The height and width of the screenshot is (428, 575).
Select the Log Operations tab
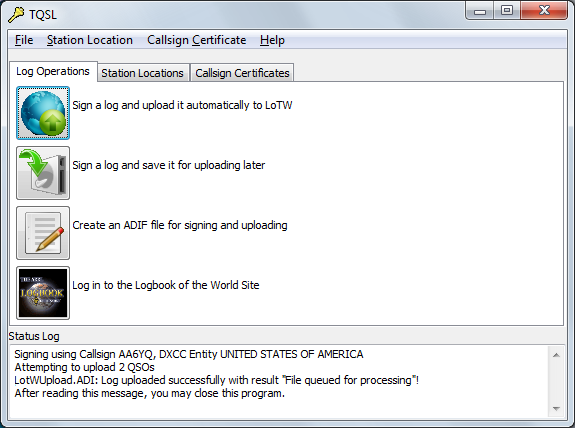pos(53,71)
